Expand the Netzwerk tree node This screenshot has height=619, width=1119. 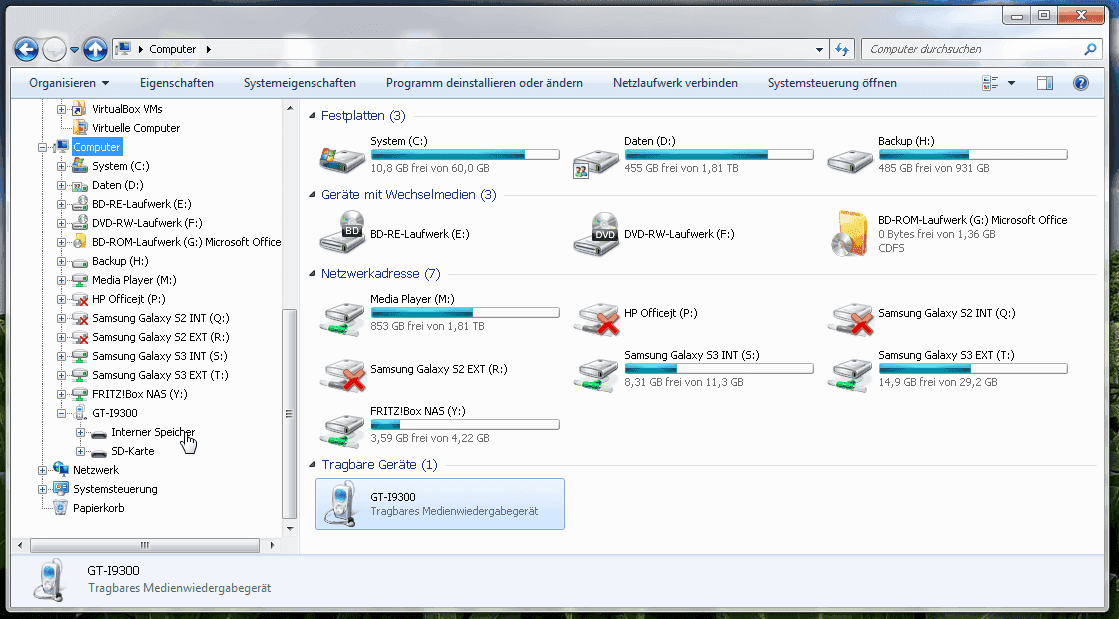[43, 470]
